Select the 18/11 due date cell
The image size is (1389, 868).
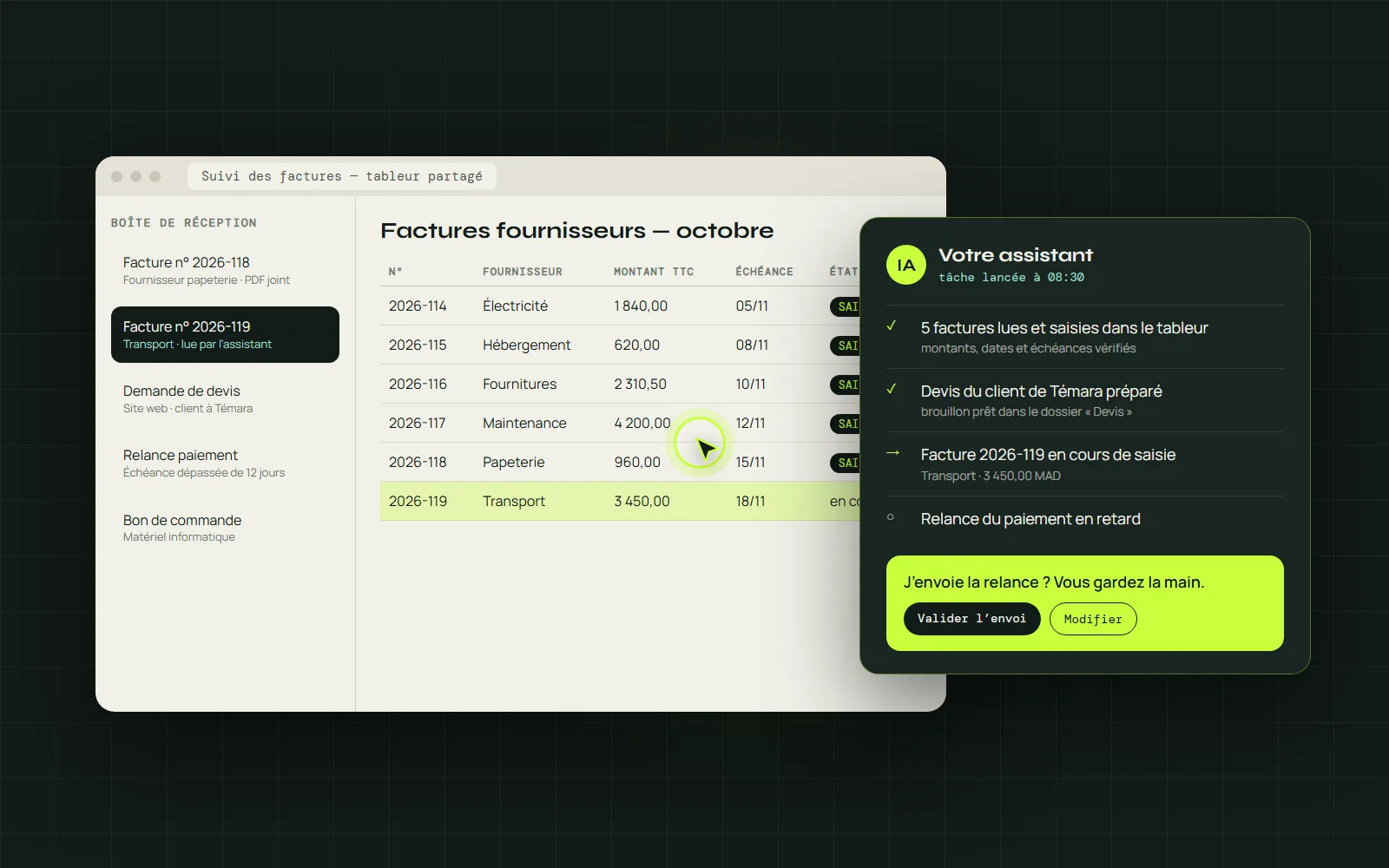coord(751,501)
